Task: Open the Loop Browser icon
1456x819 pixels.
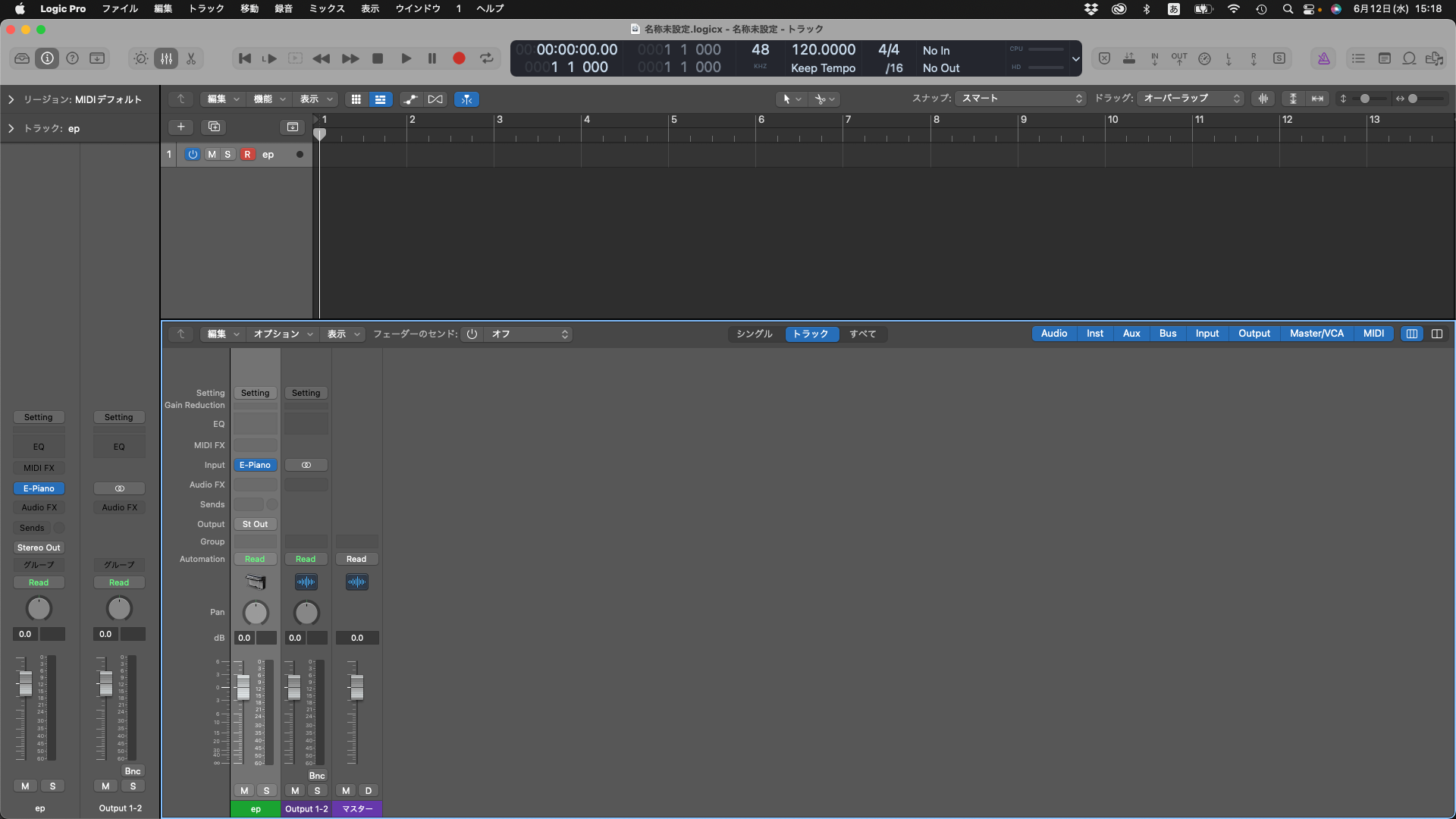Action: (1409, 58)
